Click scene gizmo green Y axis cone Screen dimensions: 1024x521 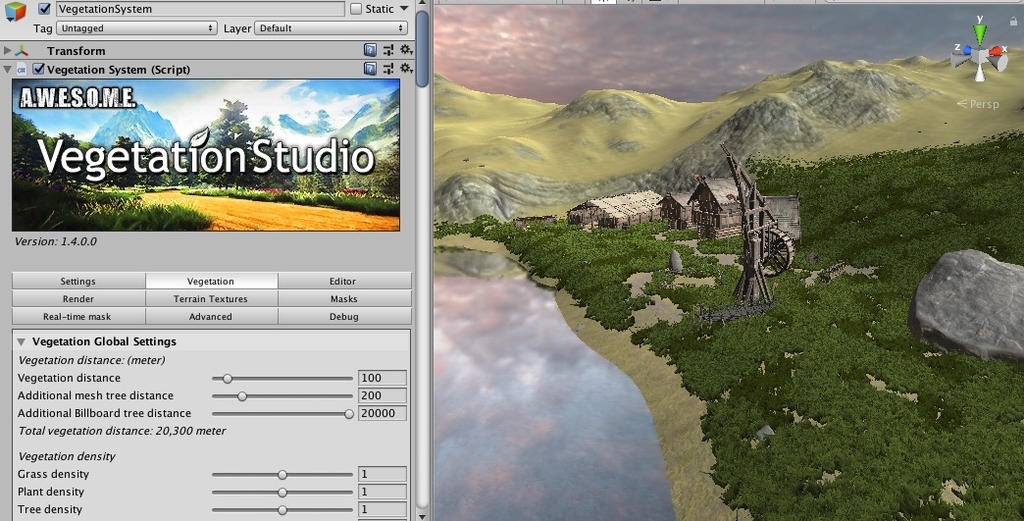(980, 35)
